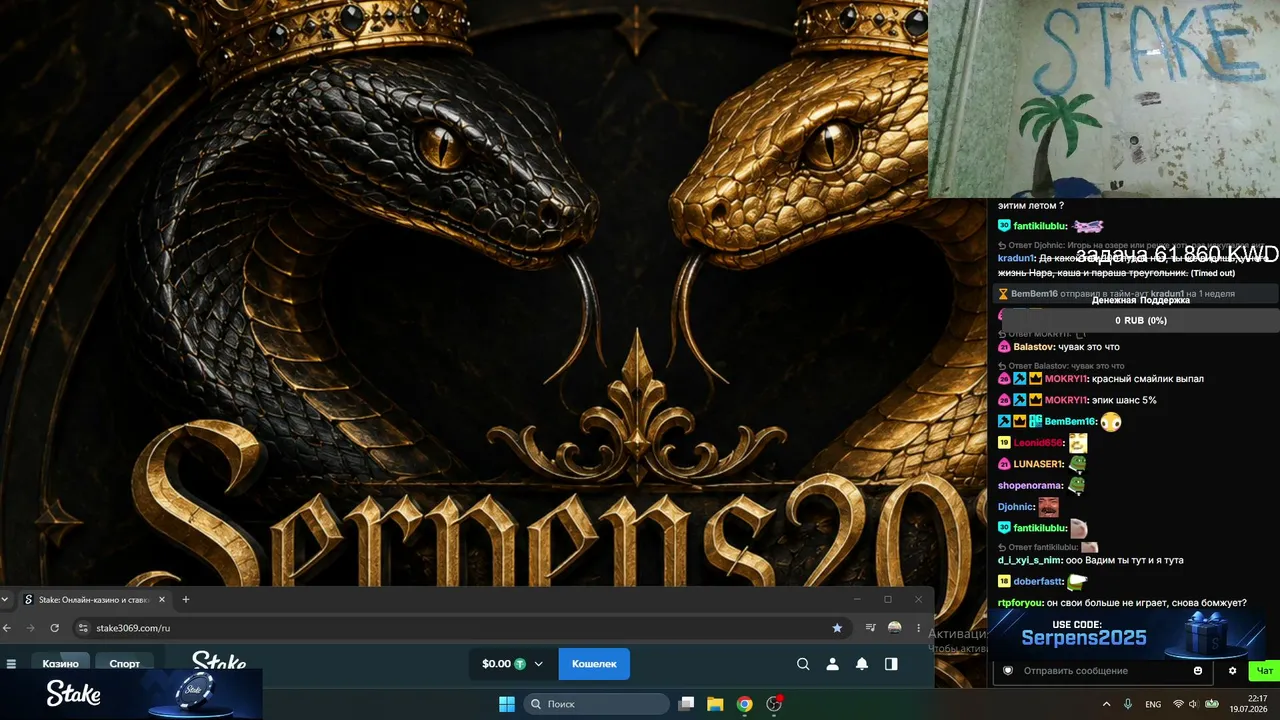Send message with the Чат button

coord(1265,671)
